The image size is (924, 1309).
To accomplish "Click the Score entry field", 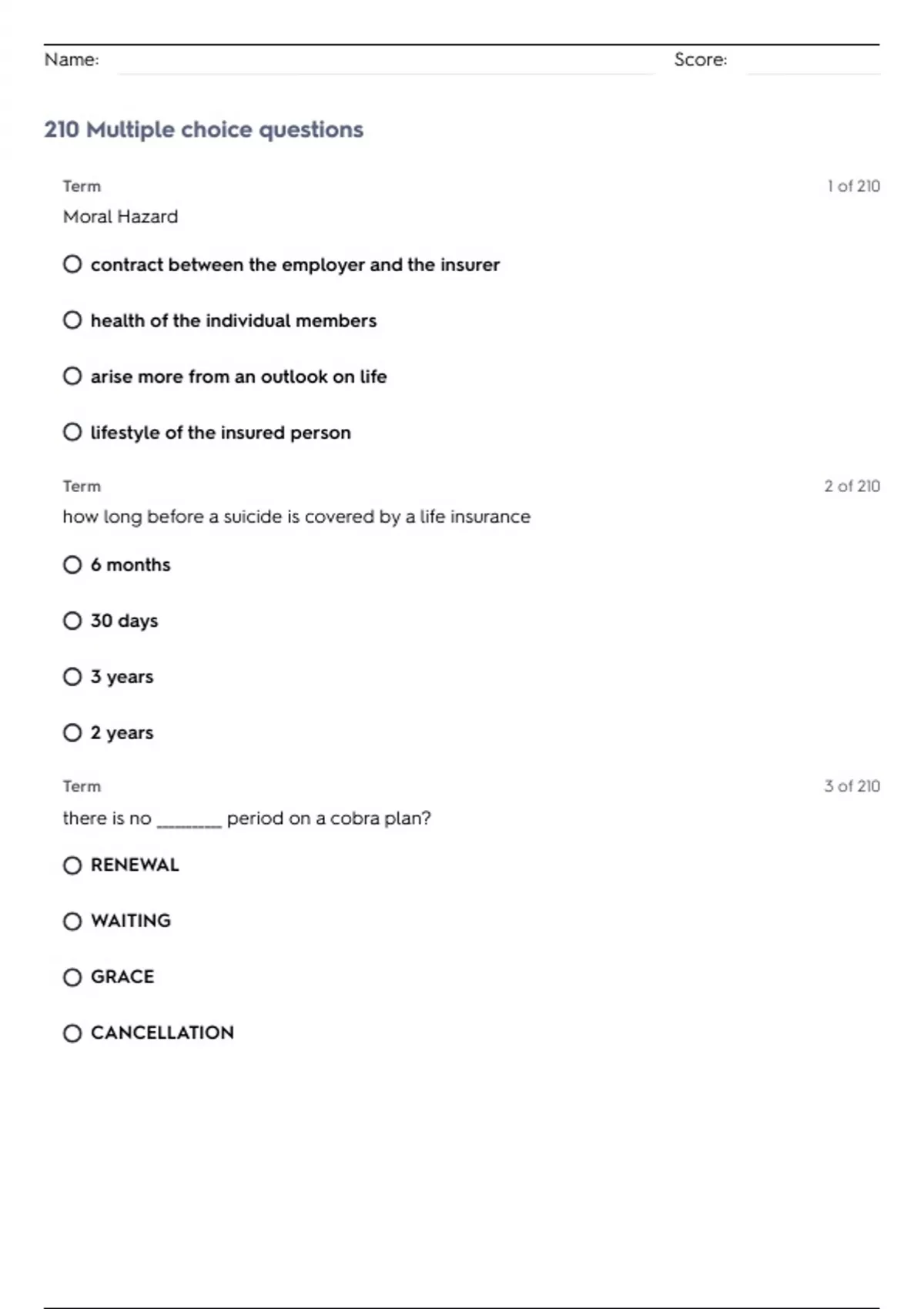I will pyautogui.click(x=812, y=62).
